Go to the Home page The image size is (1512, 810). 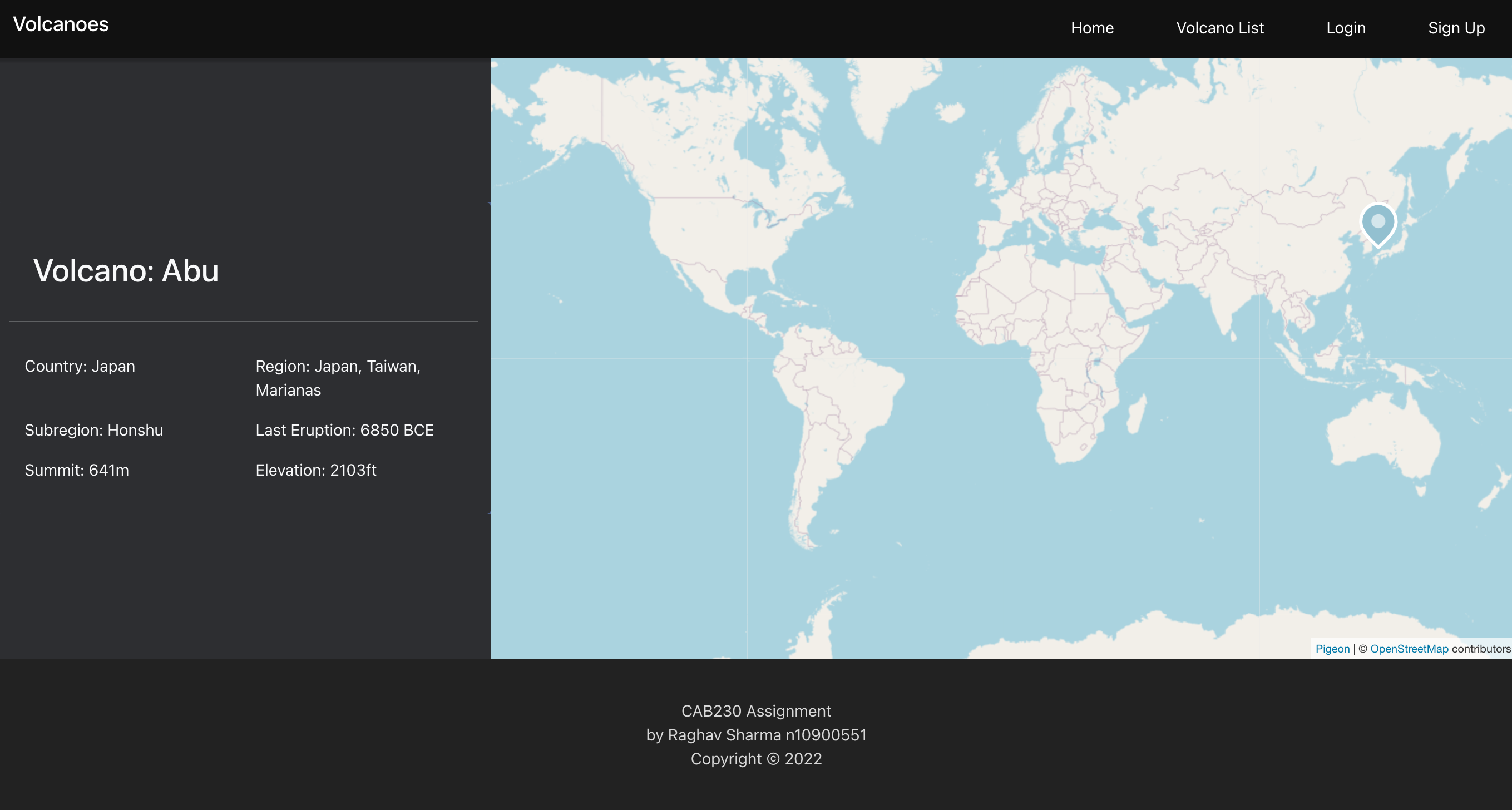1092,28
